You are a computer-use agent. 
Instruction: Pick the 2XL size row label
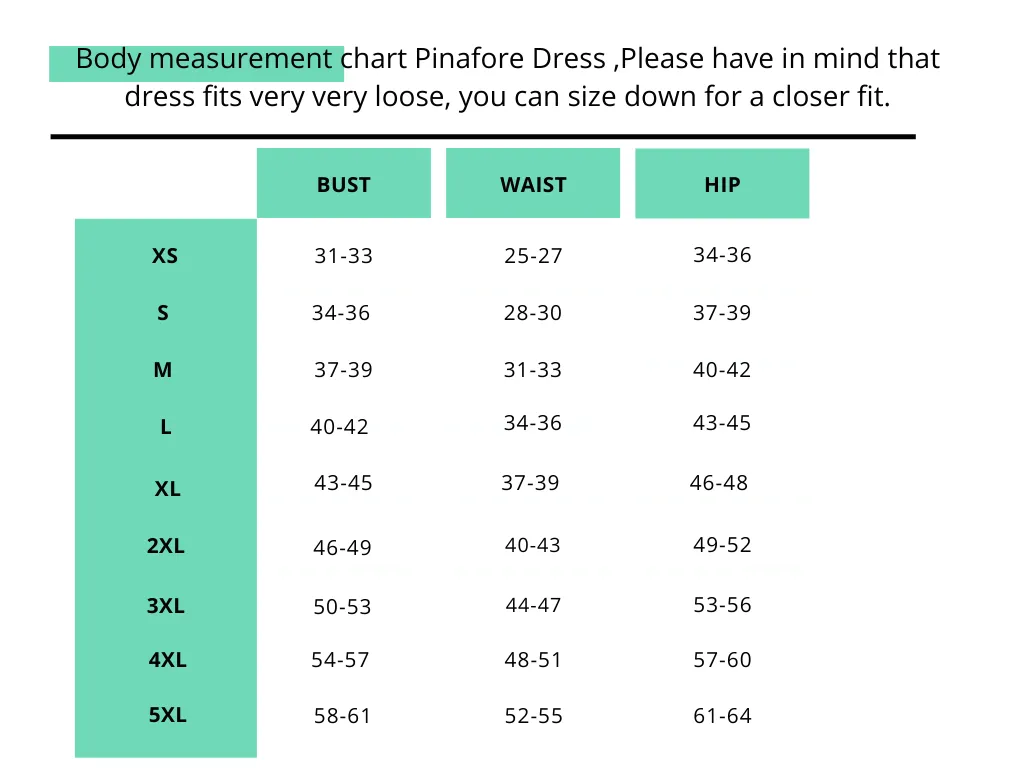[x=166, y=547]
